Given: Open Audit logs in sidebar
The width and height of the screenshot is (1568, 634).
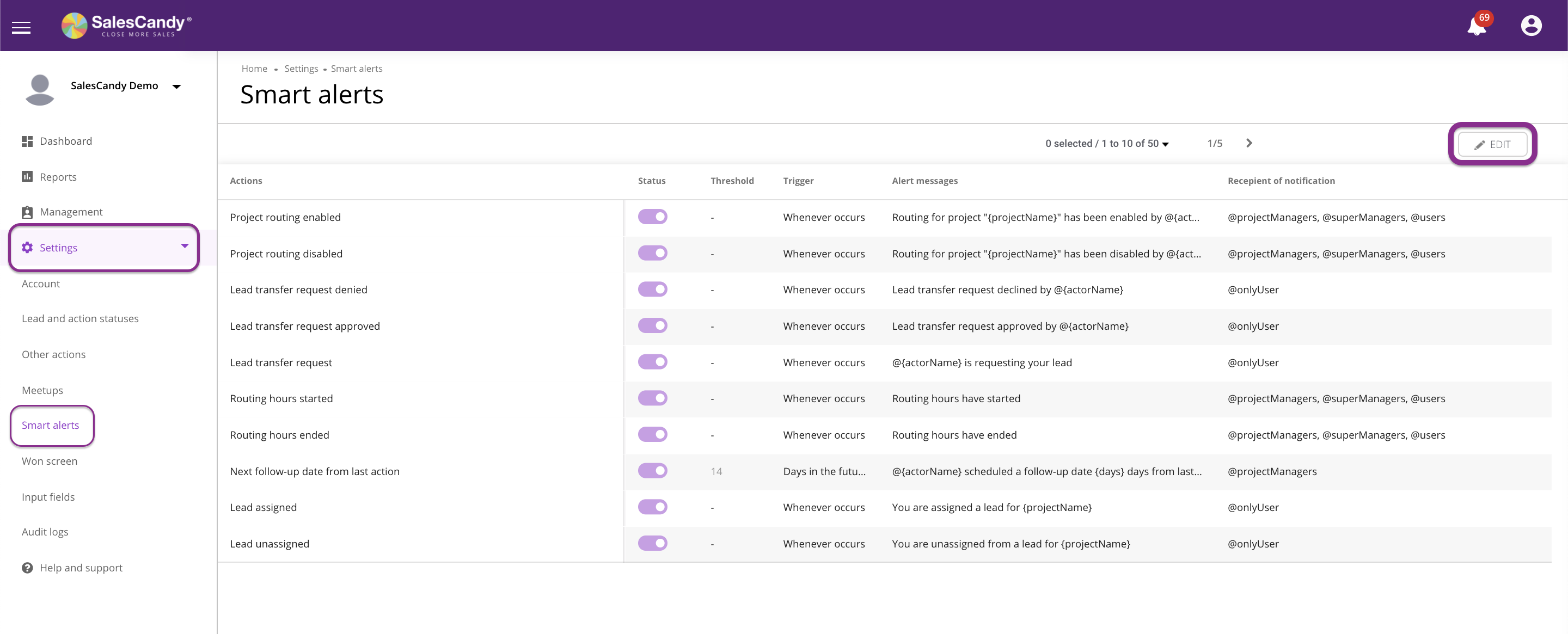Looking at the screenshot, I should tap(45, 532).
